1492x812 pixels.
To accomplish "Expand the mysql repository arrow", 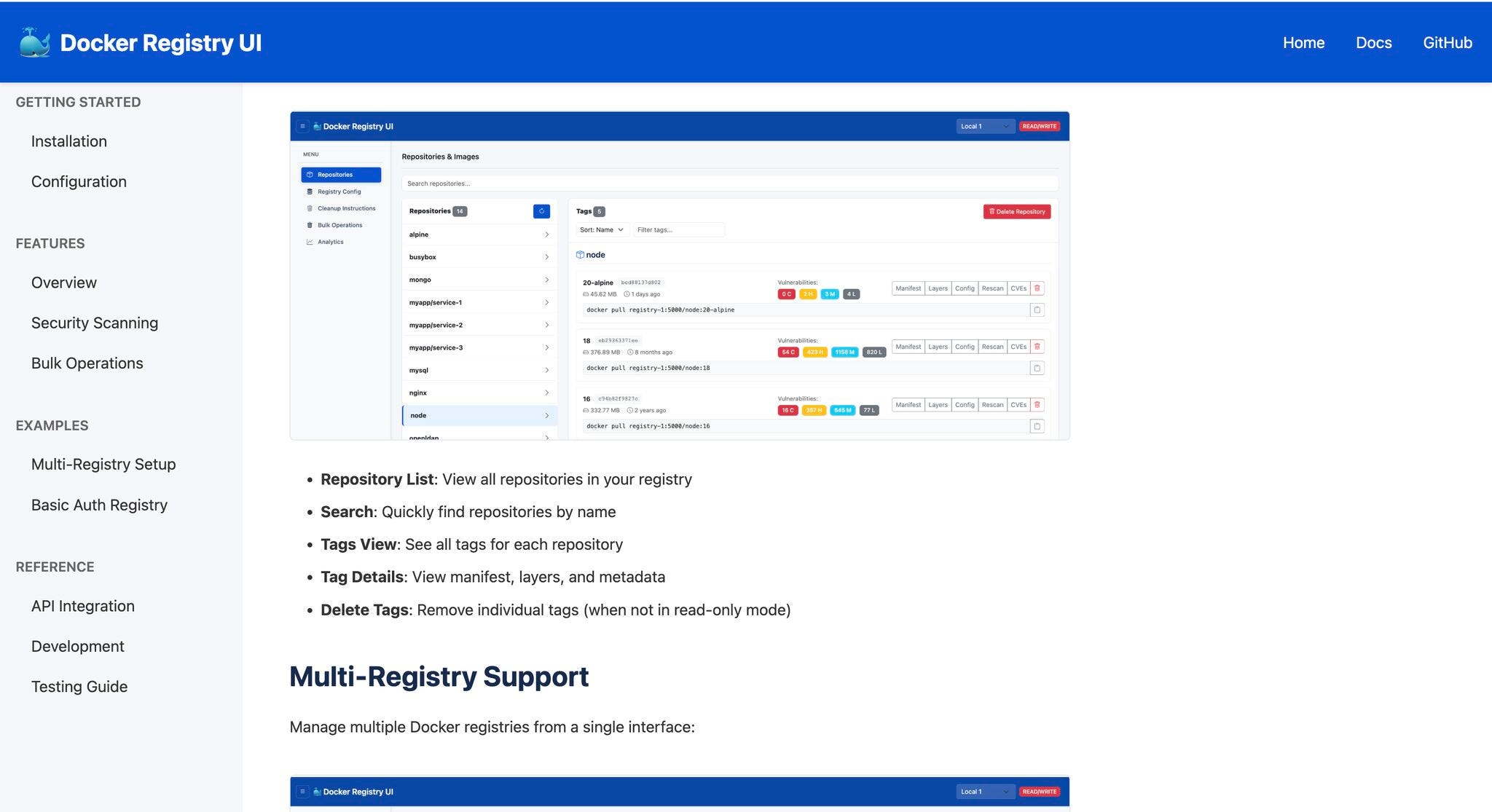I will 546,370.
